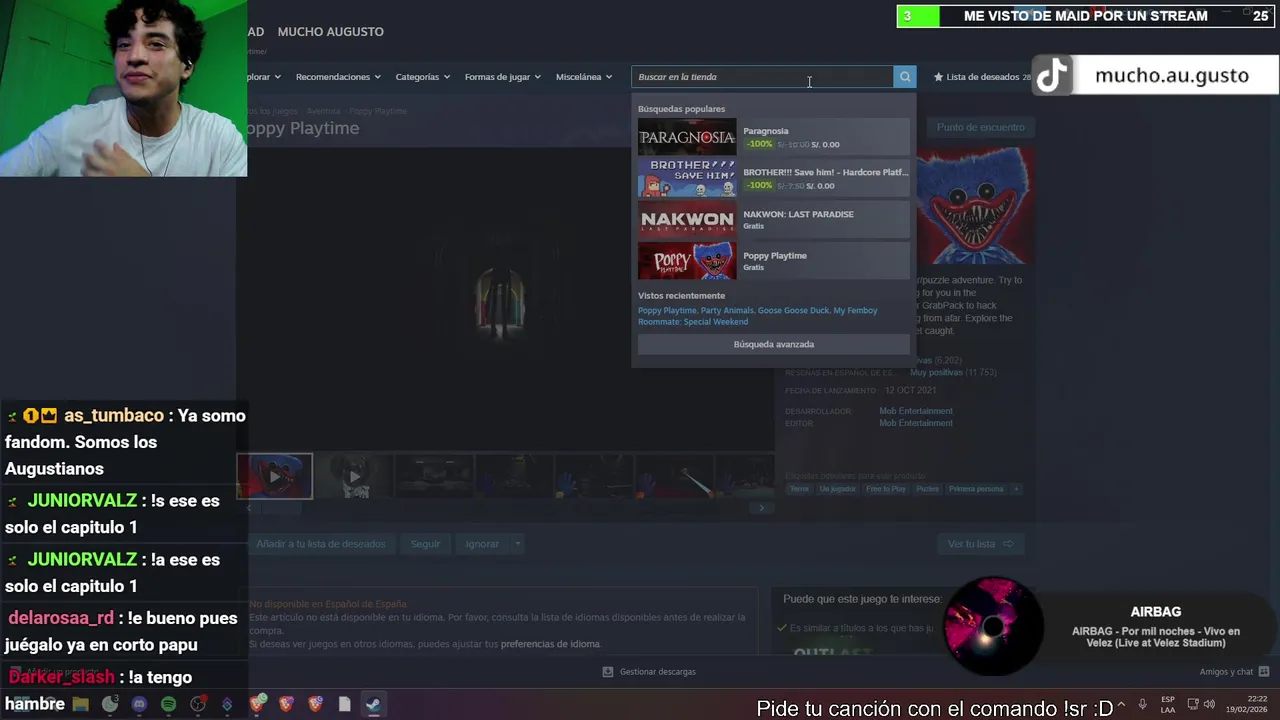Open the MUCHO AUGUSTO profile menu
1280x720 pixels.
tap(330, 32)
